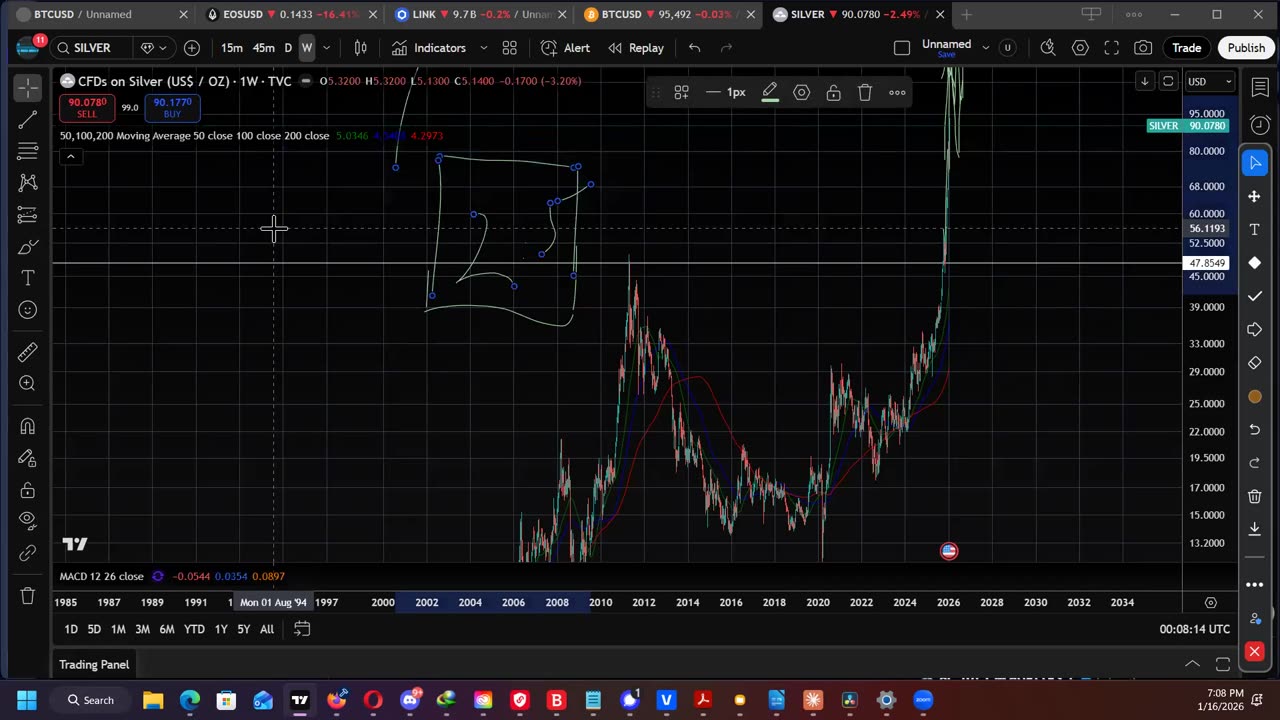Viewport: 1280px width, 720px height.
Task: Open quick search icon in top toolbar
Action: [x=1048, y=48]
